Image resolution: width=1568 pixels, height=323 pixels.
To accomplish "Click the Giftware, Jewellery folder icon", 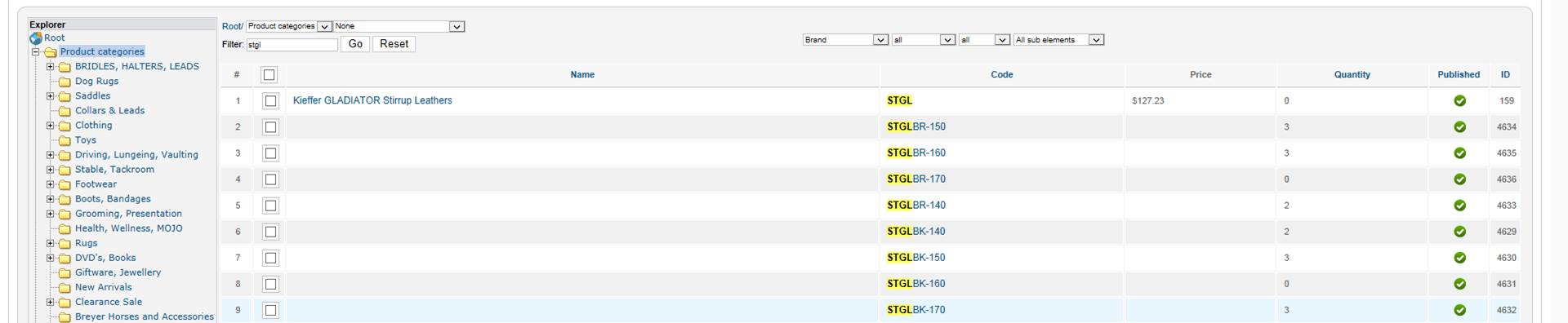I will tap(65, 272).
